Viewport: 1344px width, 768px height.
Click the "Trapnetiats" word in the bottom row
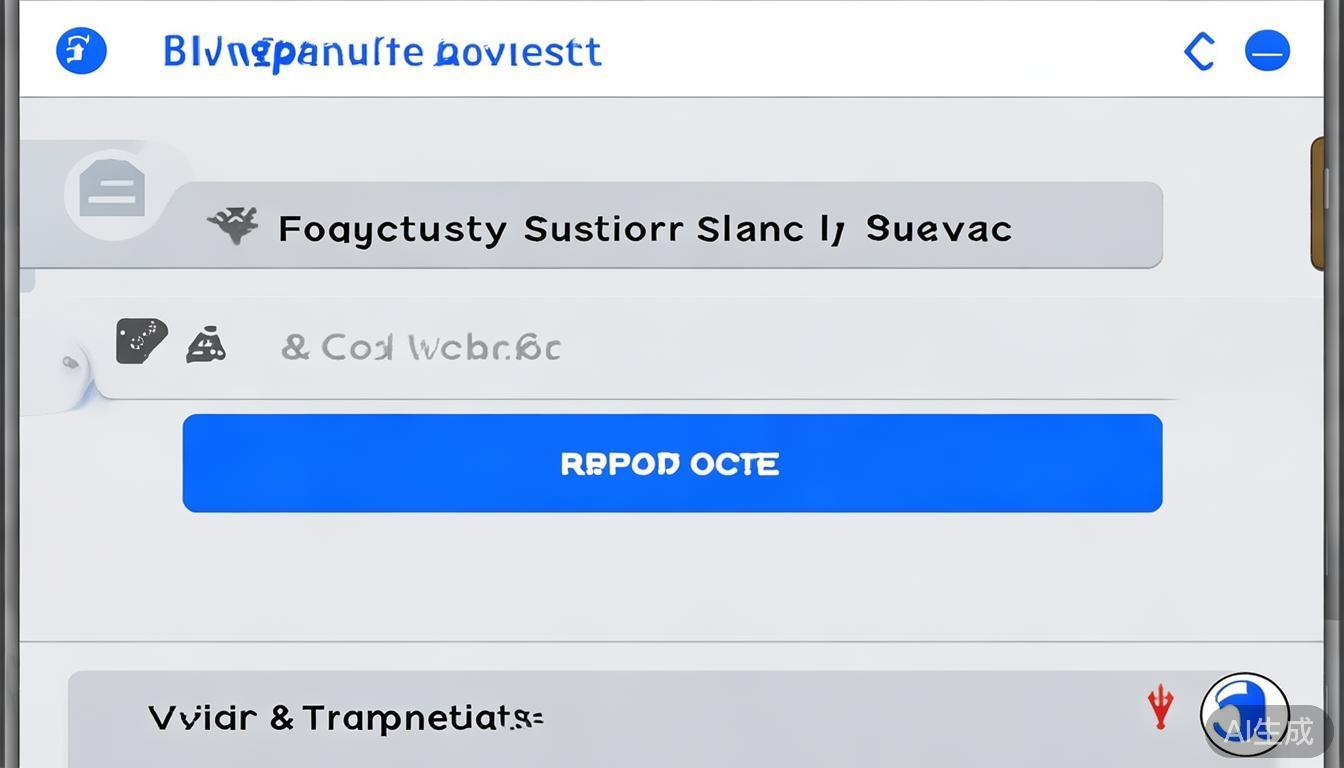422,718
